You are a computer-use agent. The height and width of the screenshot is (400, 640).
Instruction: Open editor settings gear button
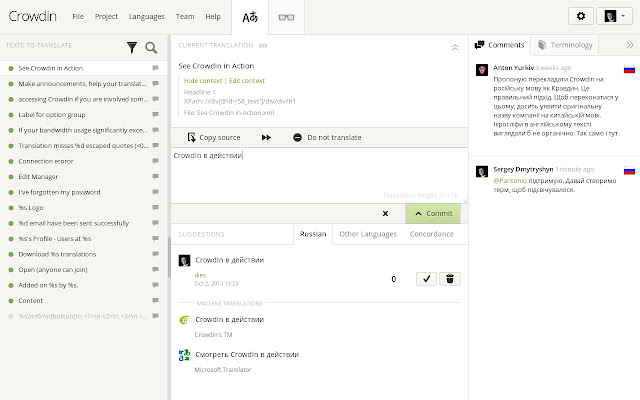point(580,16)
